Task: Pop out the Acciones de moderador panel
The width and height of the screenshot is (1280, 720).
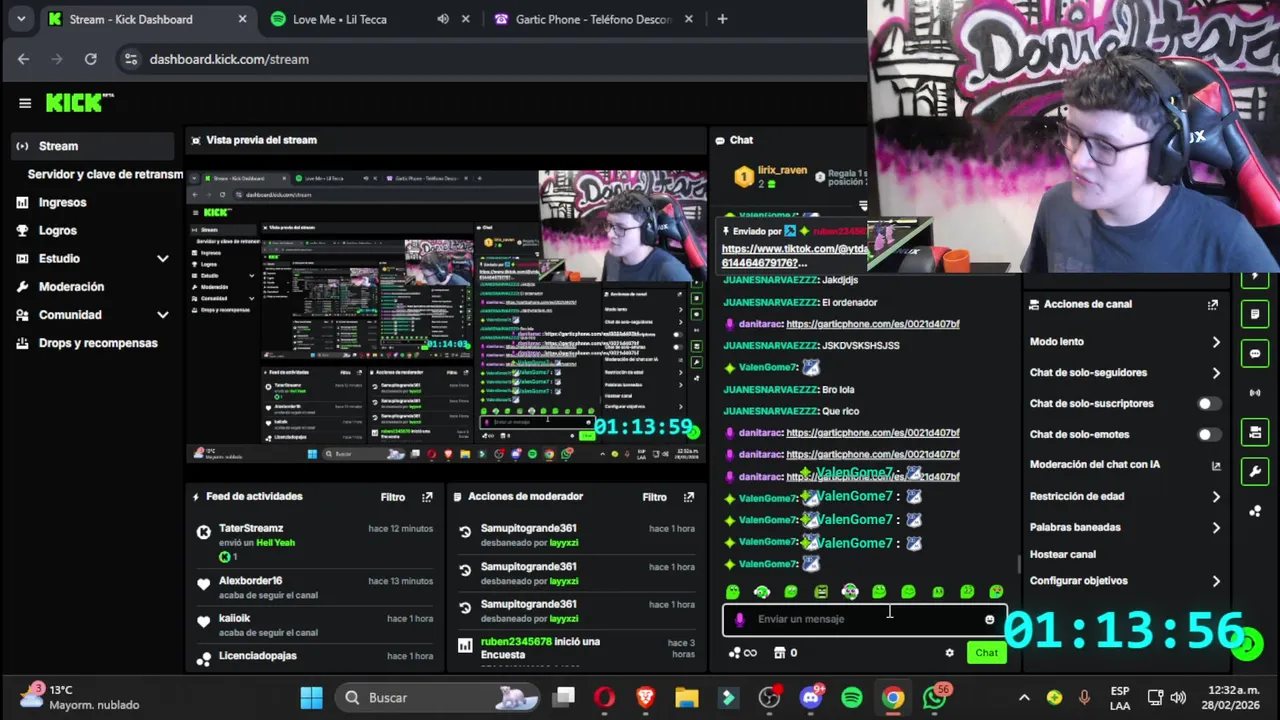Action: 688,497
